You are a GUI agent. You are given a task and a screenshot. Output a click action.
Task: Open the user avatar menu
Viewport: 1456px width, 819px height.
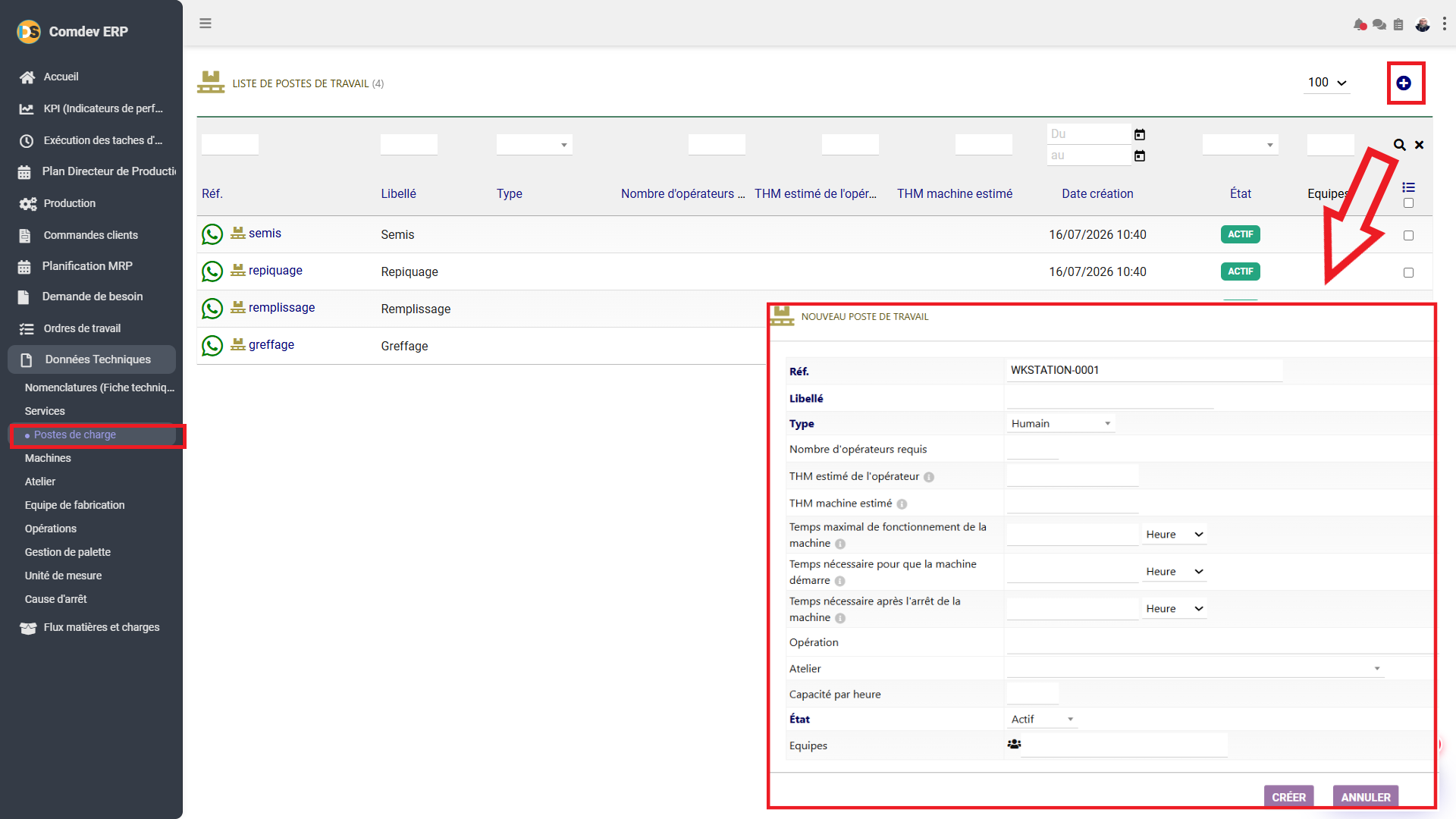click(x=1423, y=24)
